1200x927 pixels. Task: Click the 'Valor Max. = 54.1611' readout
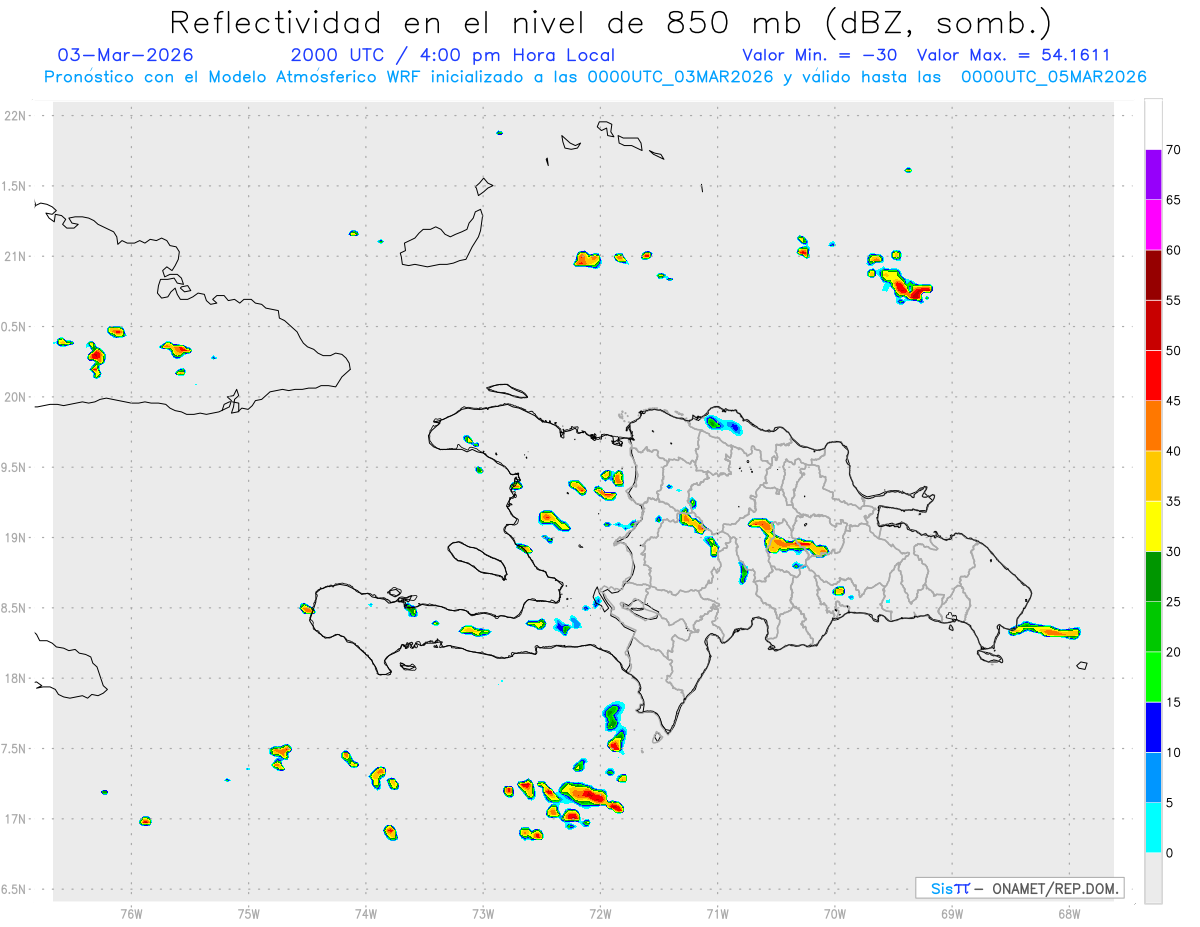(x=1013, y=55)
